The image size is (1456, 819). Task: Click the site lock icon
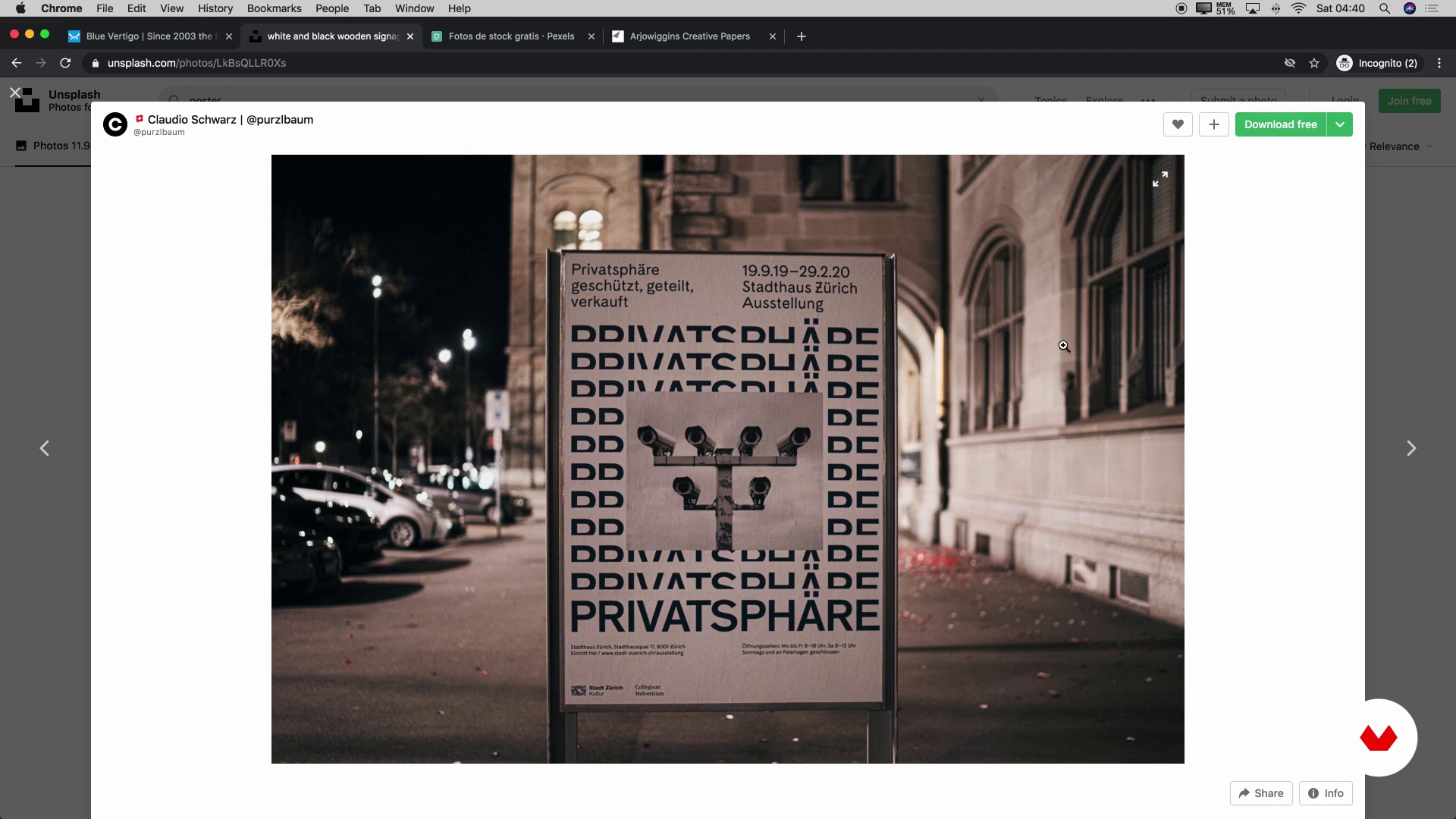(x=96, y=63)
